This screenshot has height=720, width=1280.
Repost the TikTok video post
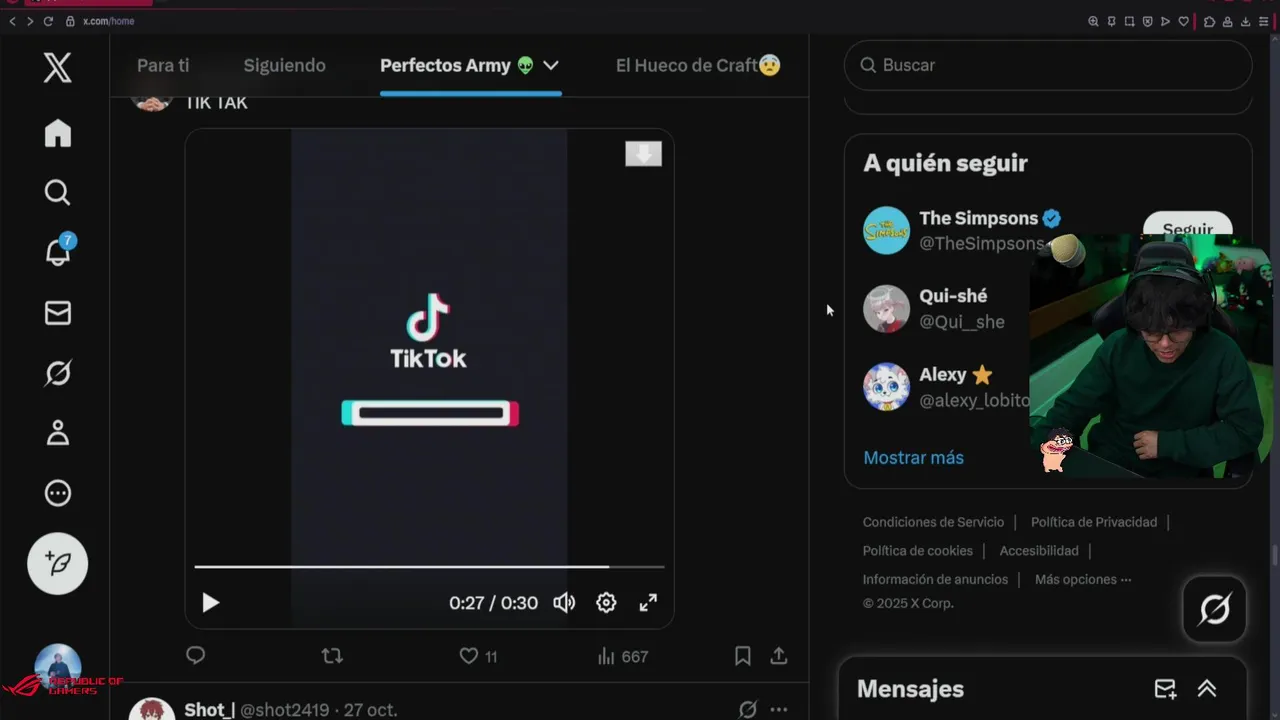tap(332, 656)
